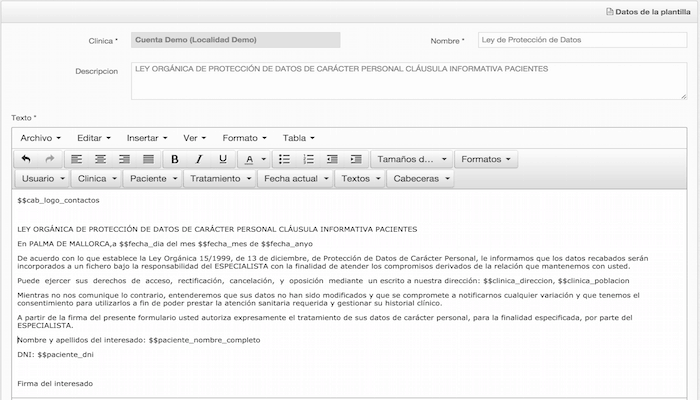Open text color picker arrow

264,159
